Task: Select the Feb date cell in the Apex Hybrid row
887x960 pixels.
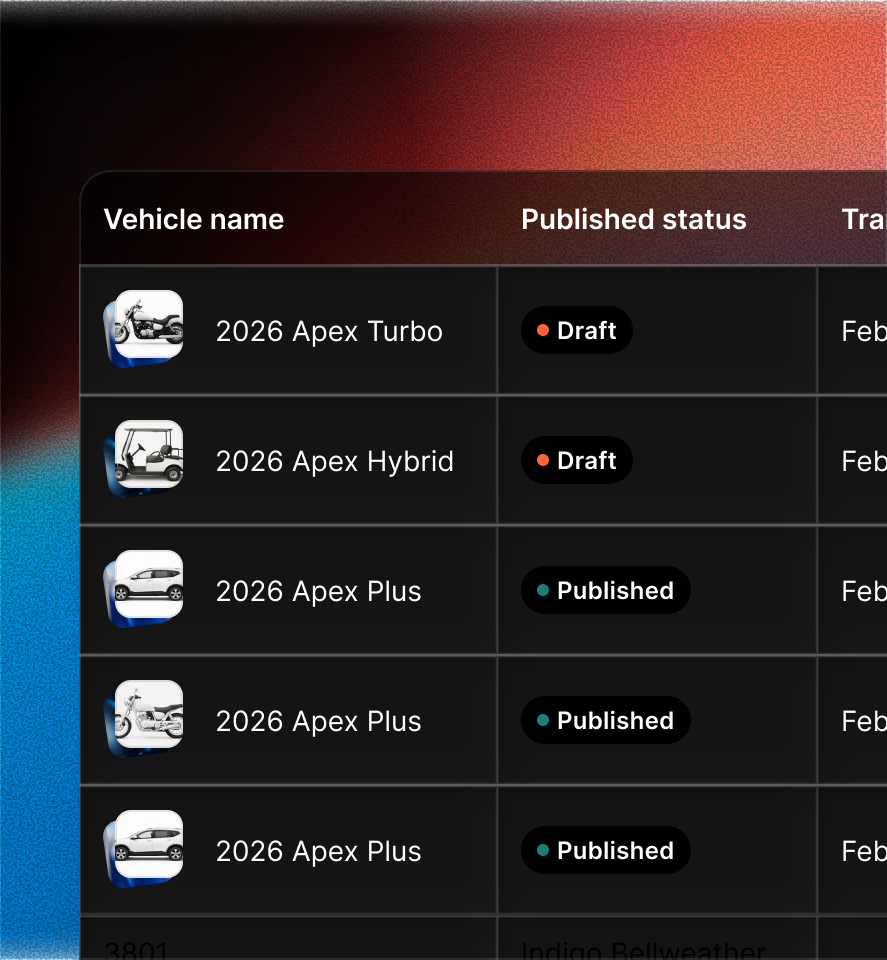Action: [x=863, y=461]
